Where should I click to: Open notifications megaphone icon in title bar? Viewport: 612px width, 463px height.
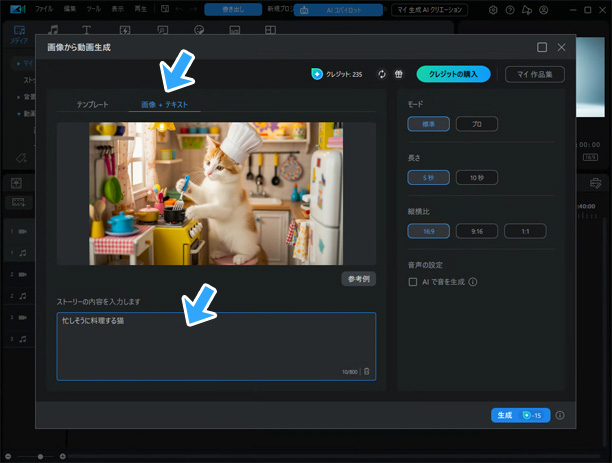pyautogui.click(x=527, y=10)
